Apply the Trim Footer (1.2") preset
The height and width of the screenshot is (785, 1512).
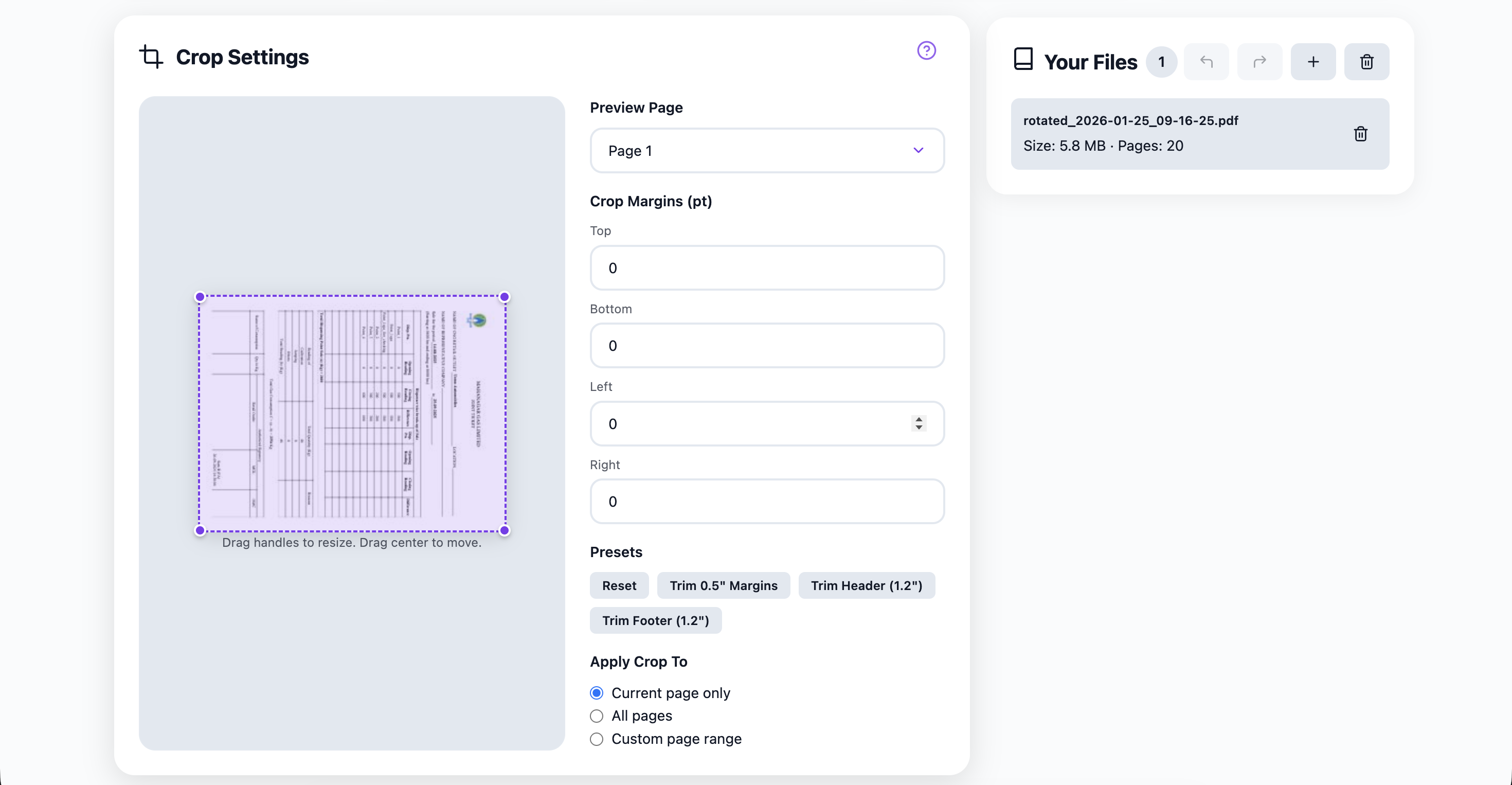[655, 620]
